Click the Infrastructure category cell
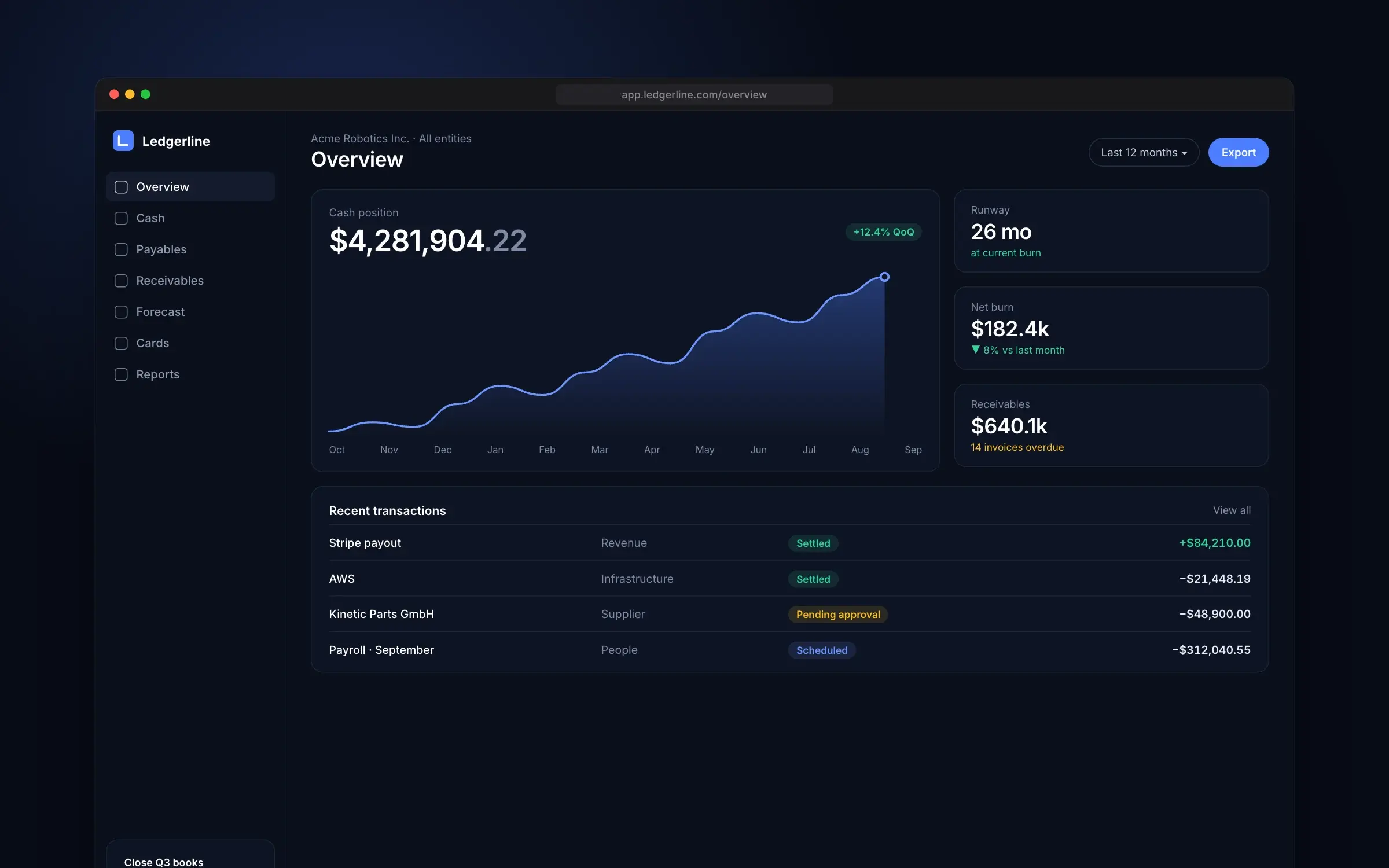This screenshot has height=868, width=1389. point(637,579)
